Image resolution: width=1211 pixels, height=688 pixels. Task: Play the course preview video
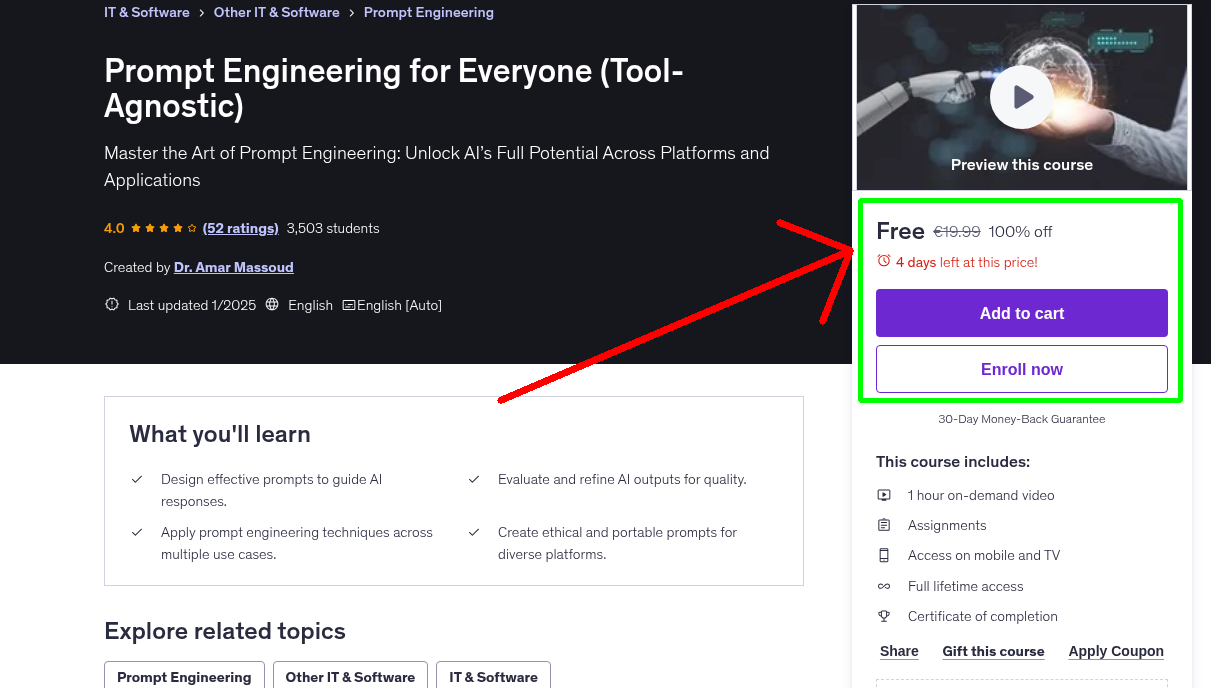click(1022, 97)
